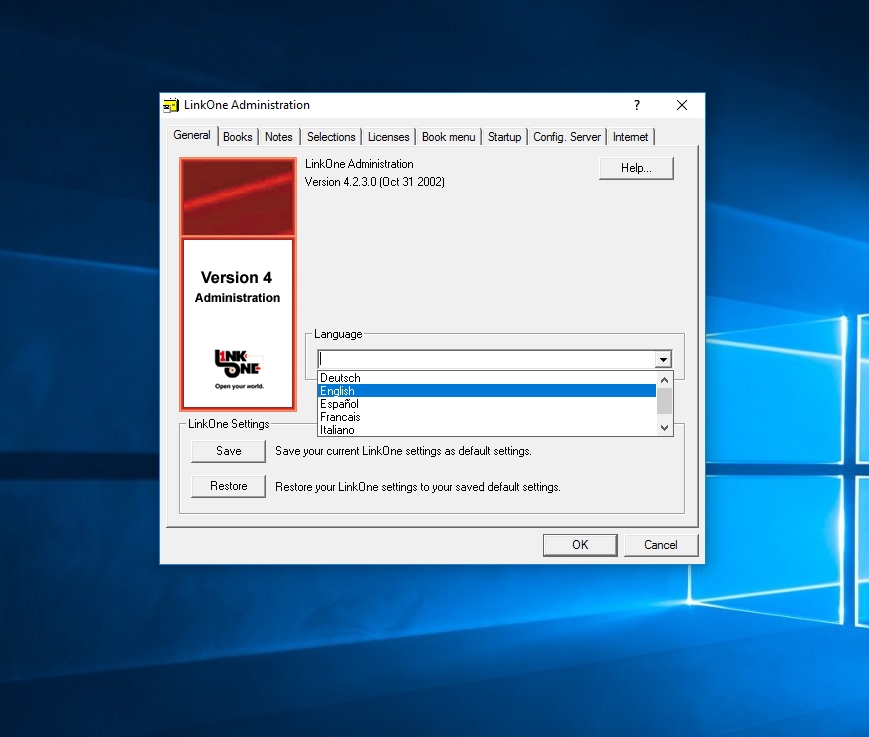869x737 pixels.
Task: Click the language list scroll down arrow
Action: [664, 428]
